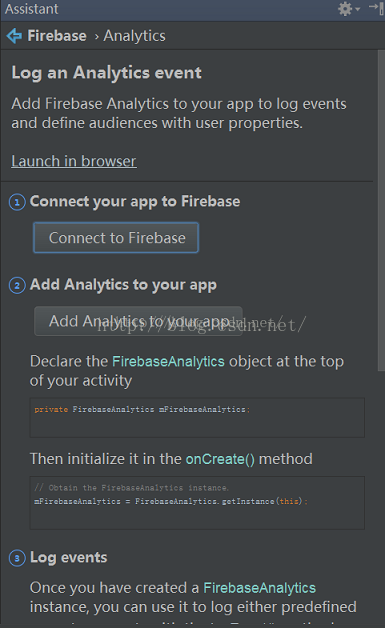Viewport: 385px width, 628px height.
Task: Select the step 2 circle icon
Action: click(17, 286)
